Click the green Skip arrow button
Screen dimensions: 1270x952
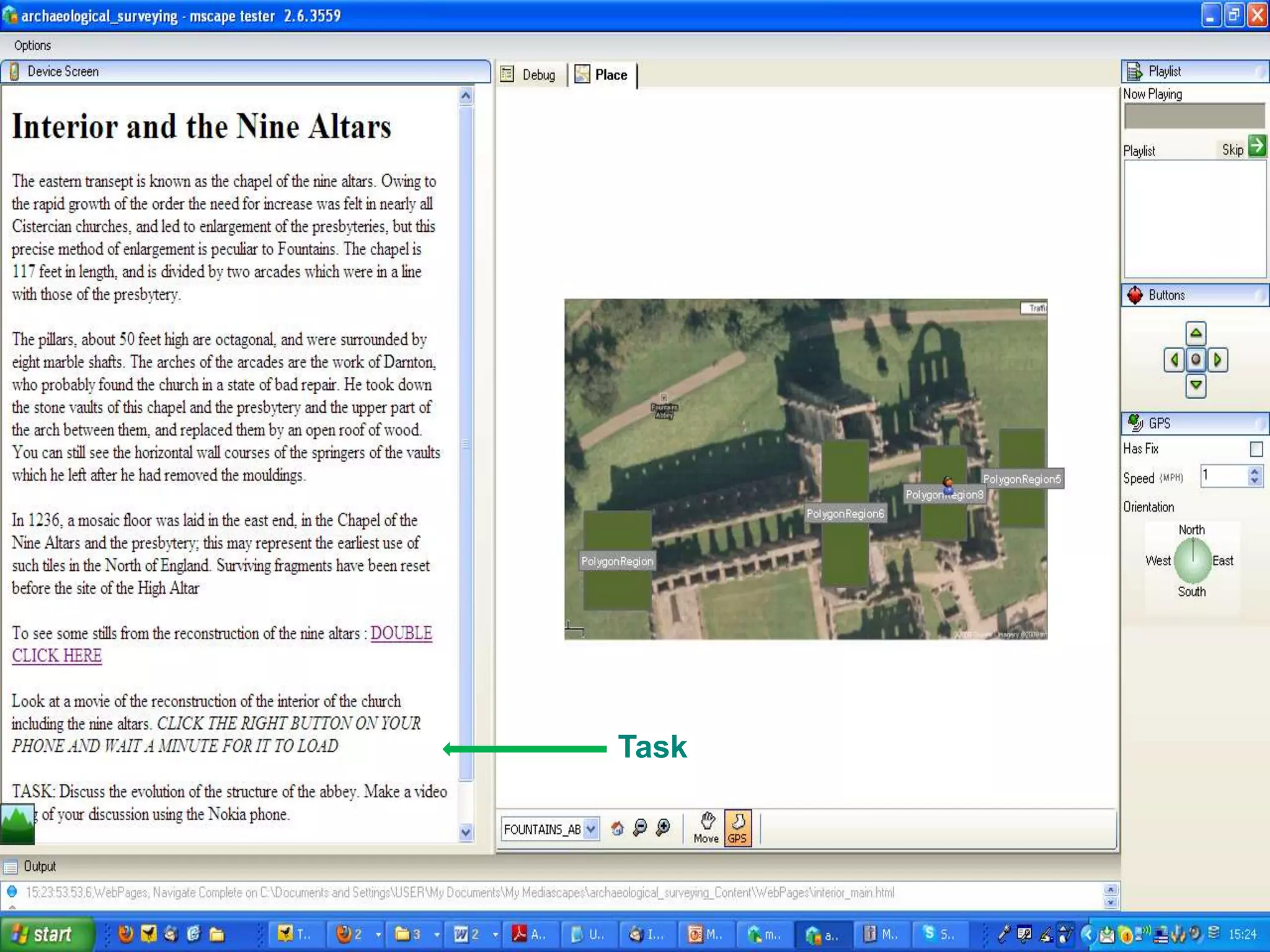[1257, 146]
